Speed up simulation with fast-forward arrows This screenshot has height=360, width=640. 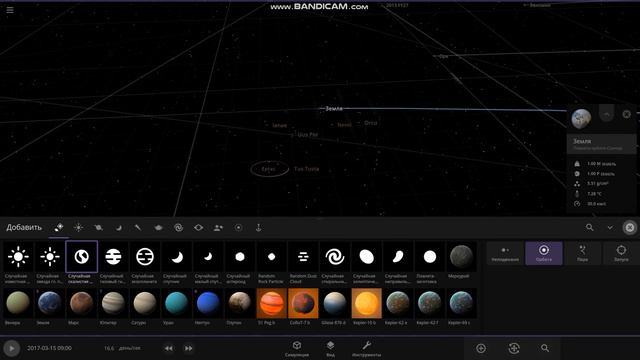pos(188,348)
